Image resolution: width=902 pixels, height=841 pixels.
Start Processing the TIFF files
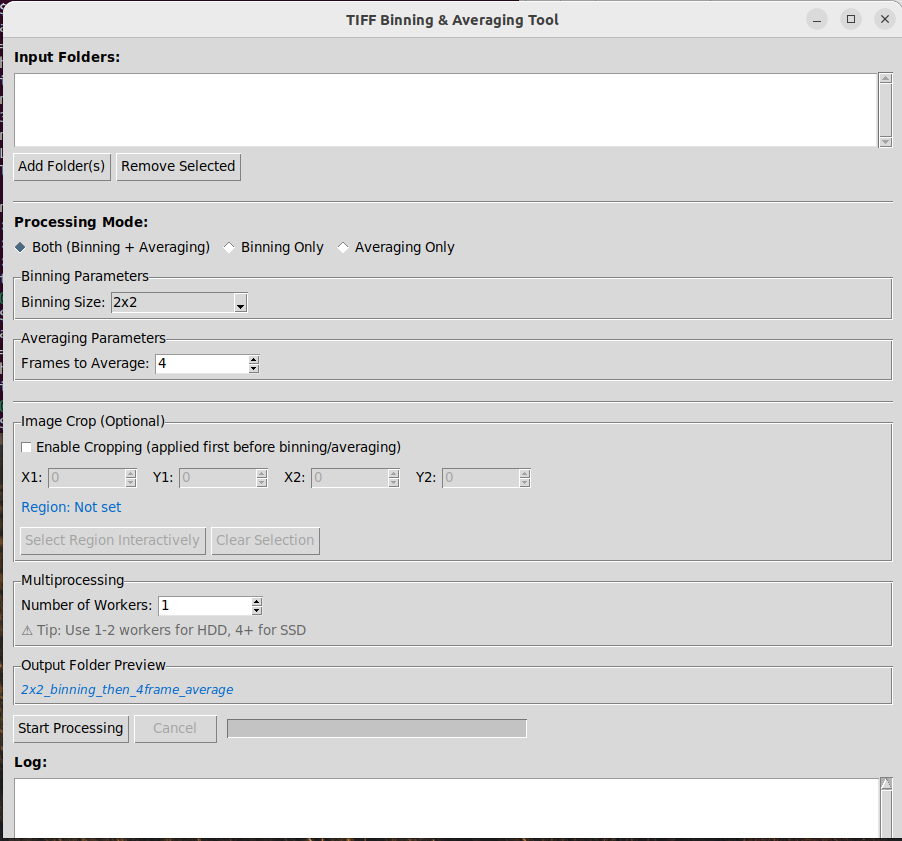[x=70, y=728]
